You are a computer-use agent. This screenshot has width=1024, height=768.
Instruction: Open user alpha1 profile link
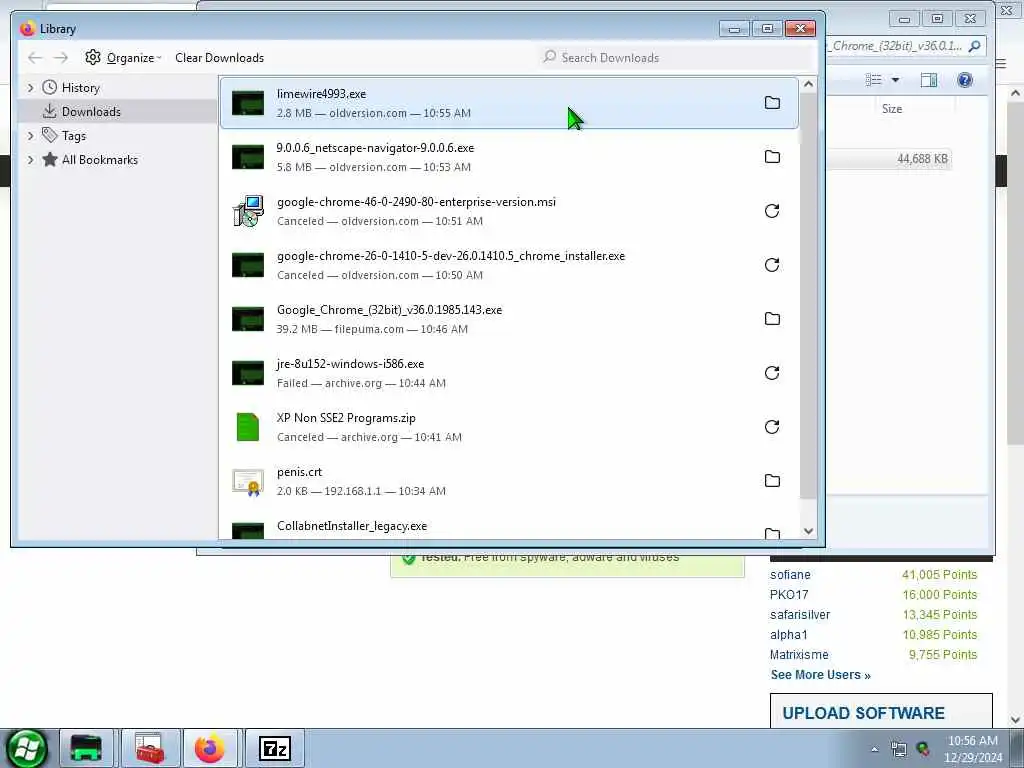(789, 635)
